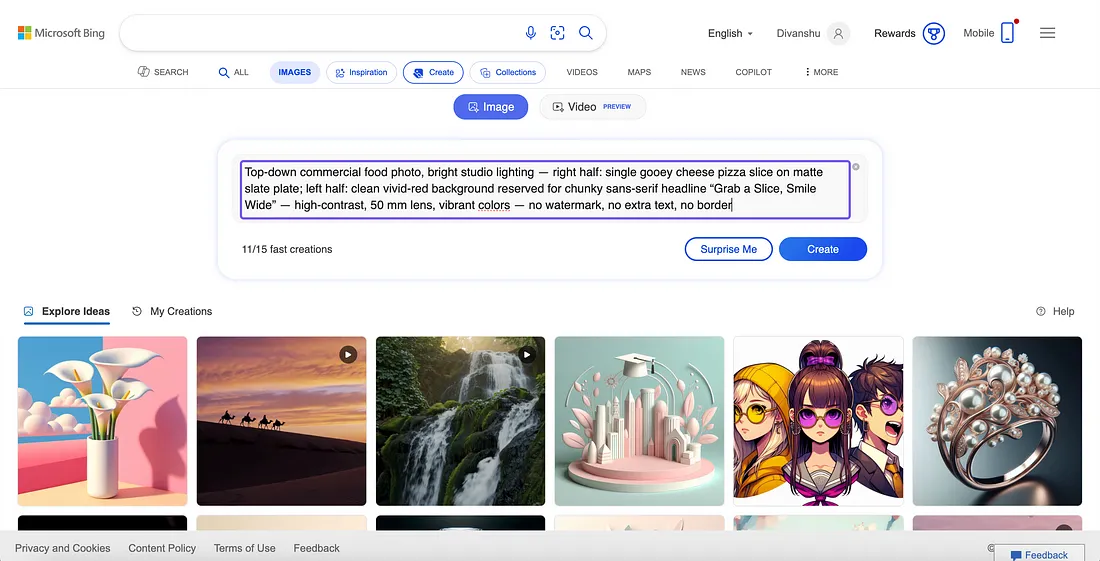This screenshot has width=1100, height=561.
Task: Click the Rewards label
Action: pos(894,33)
